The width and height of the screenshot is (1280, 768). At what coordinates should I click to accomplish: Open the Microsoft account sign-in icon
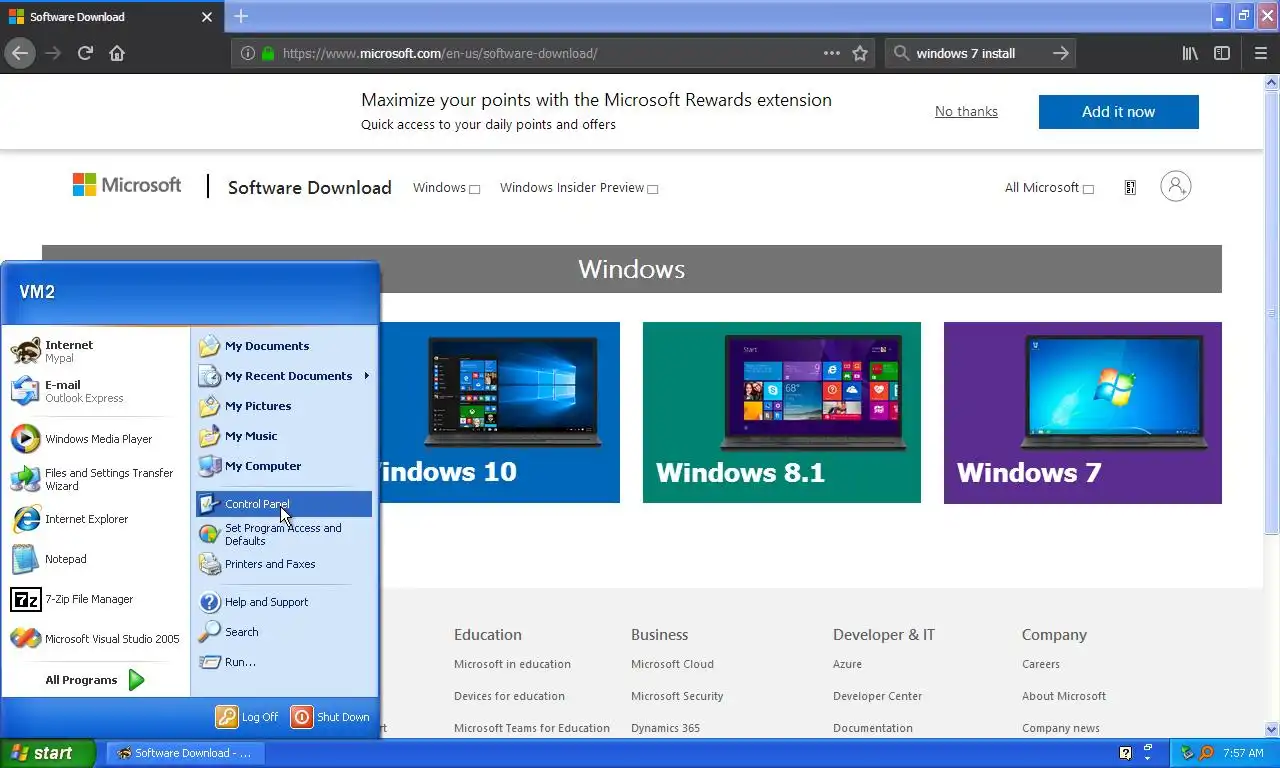coord(1175,186)
